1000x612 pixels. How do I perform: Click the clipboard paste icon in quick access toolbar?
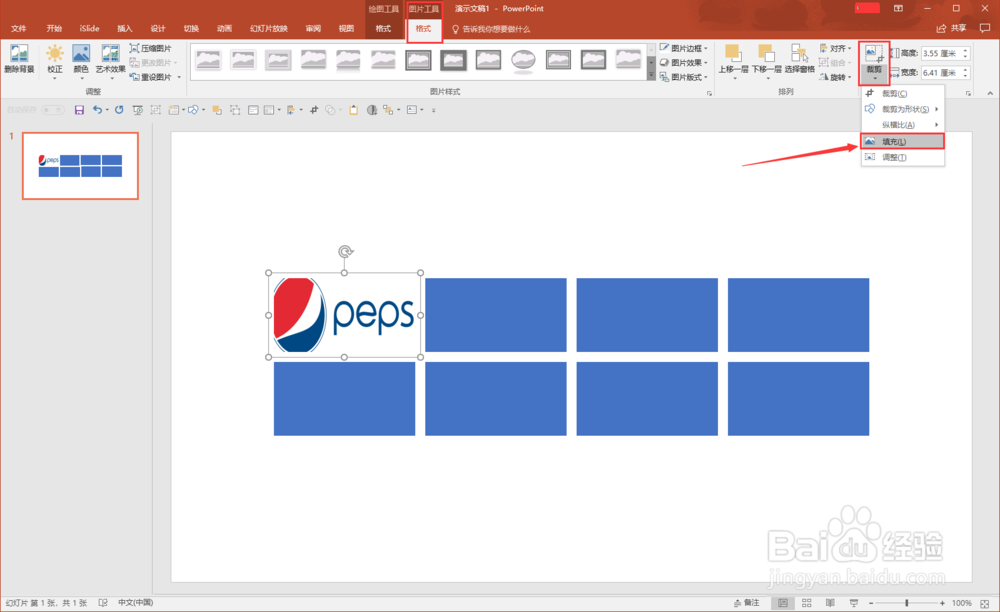tap(353, 110)
